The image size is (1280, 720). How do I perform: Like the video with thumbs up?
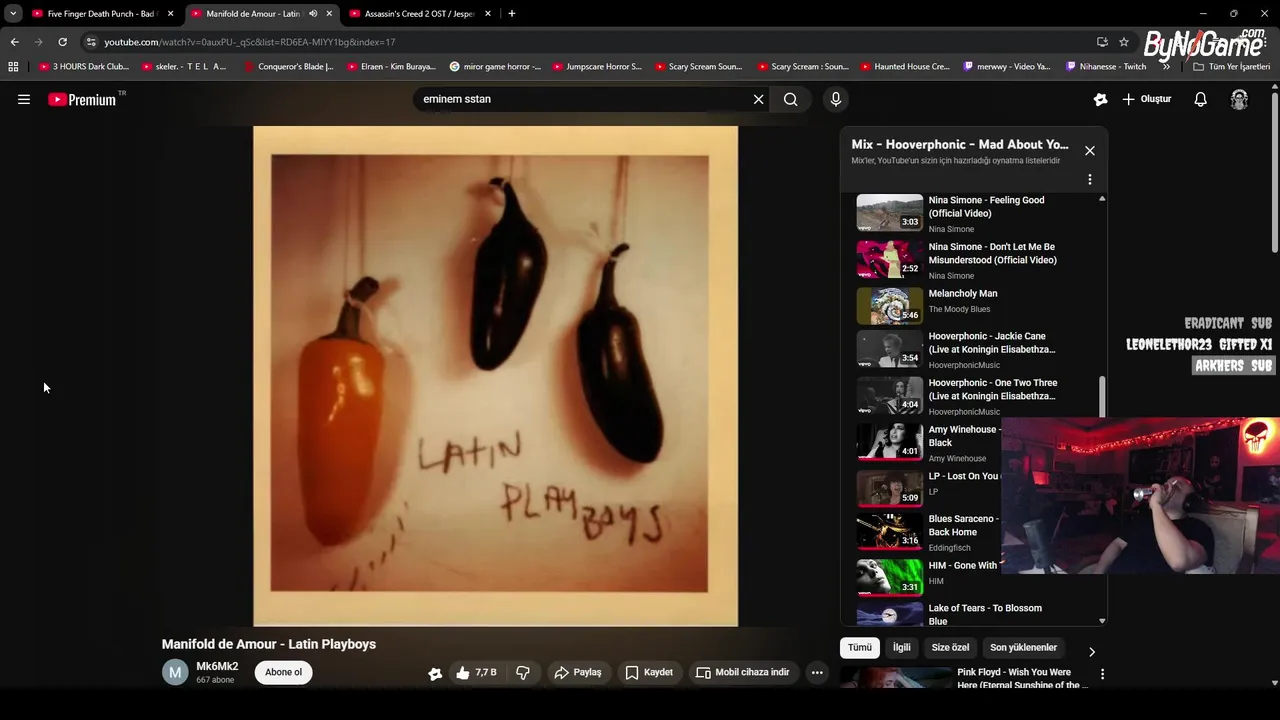[x=476, y=673]
